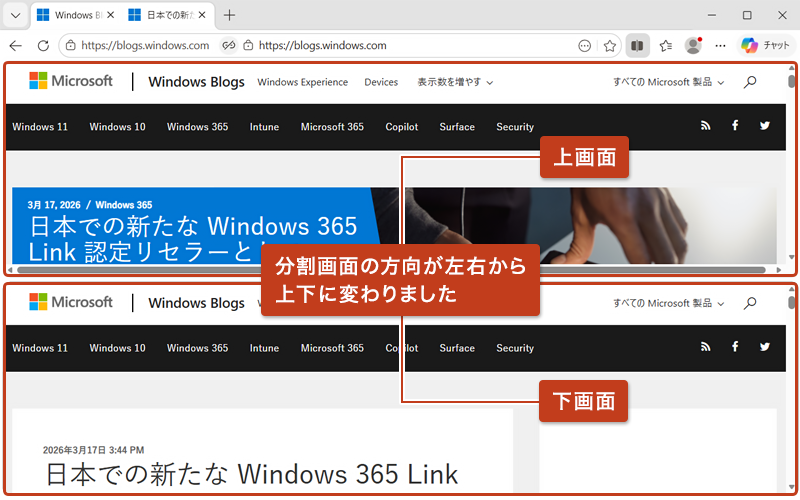Open the Favorites list icon
Screen dimensions: 800x500
point(665,45)
